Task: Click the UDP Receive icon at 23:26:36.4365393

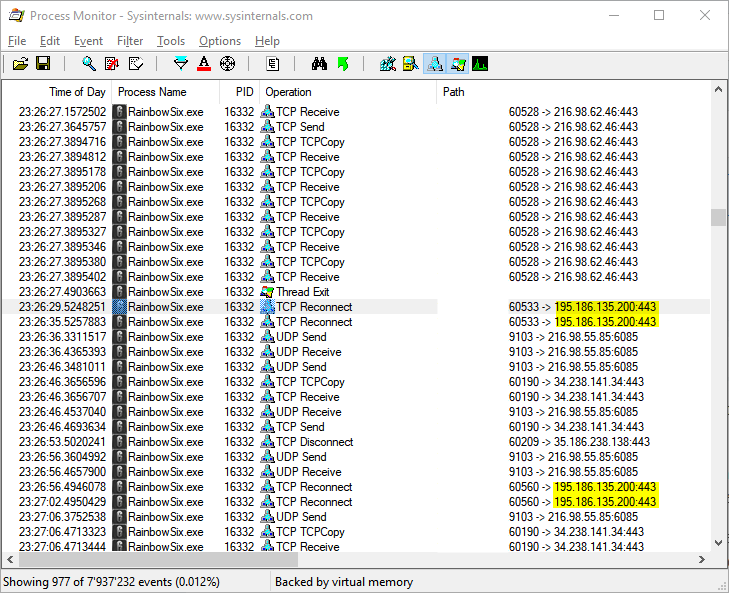Action: 267,352
